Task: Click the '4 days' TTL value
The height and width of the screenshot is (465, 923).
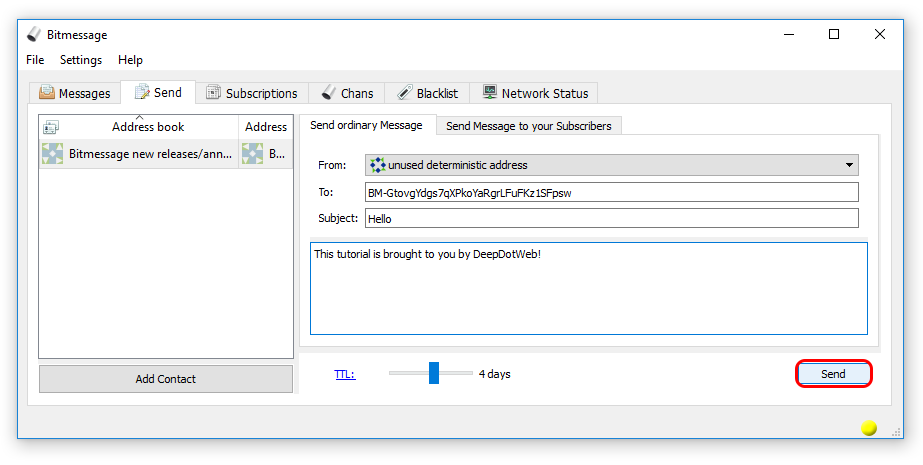Action: (494, 374)
